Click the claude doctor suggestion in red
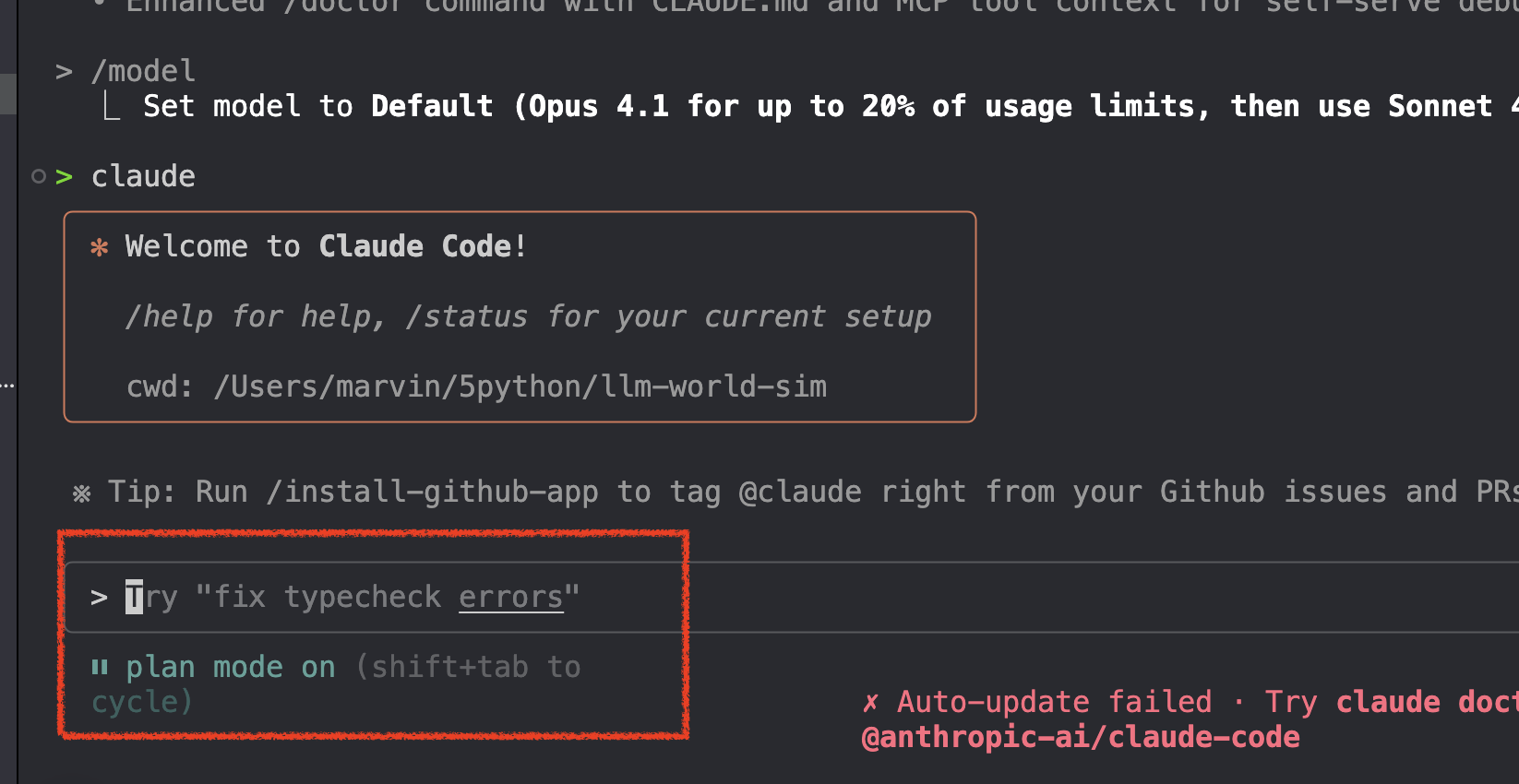Image resolution: width=1519 pixels, height=784 pixels. (1427, 702)
